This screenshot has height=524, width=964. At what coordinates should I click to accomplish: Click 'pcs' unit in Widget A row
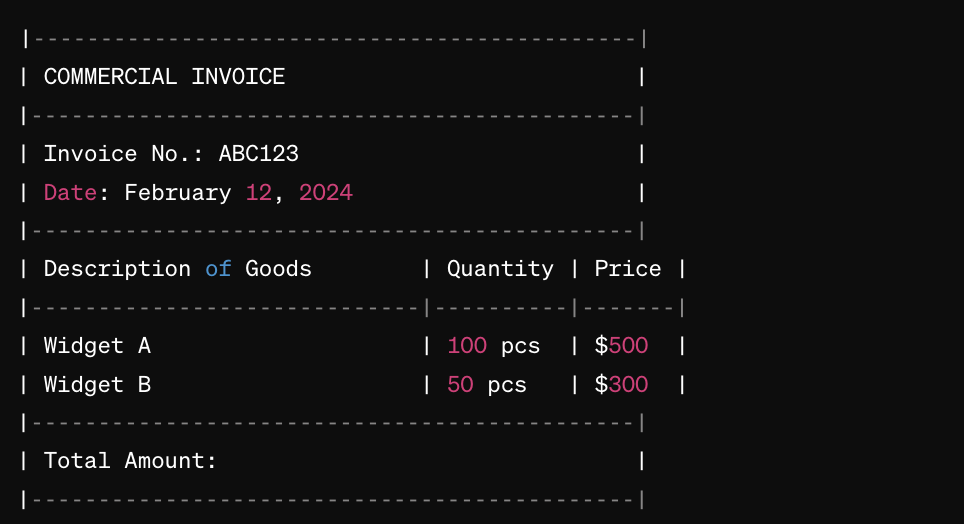point(520,347)
